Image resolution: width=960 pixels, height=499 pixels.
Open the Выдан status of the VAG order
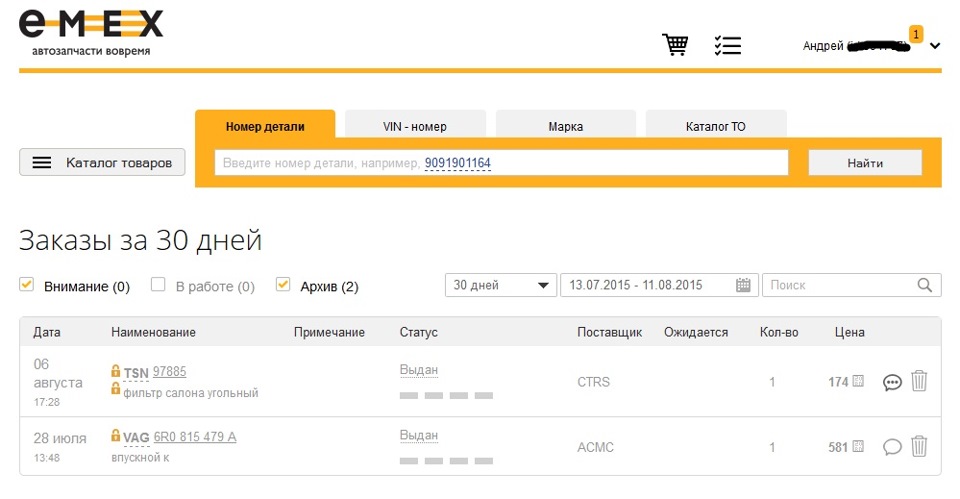pos(419,435)
